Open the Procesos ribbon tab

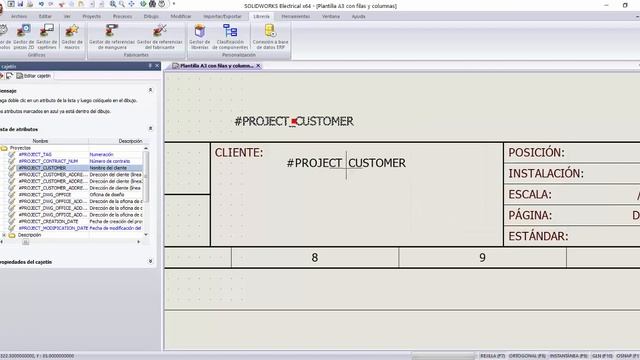(122, 16)
